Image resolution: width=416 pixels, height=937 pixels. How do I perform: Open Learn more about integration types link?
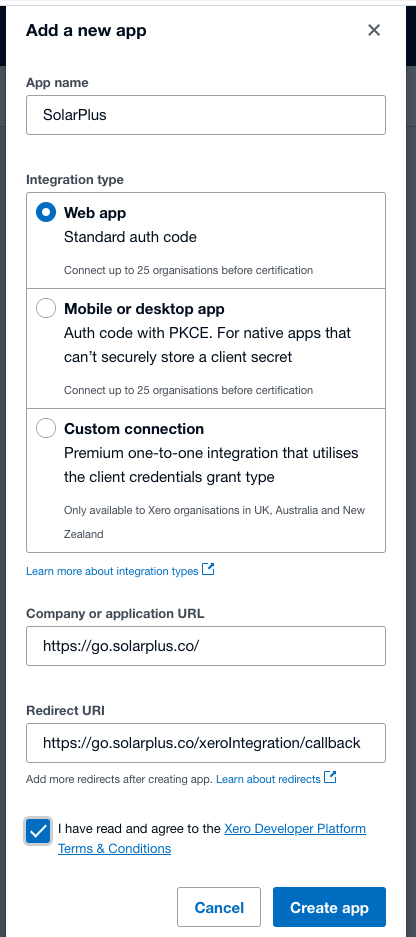point(112,571)
